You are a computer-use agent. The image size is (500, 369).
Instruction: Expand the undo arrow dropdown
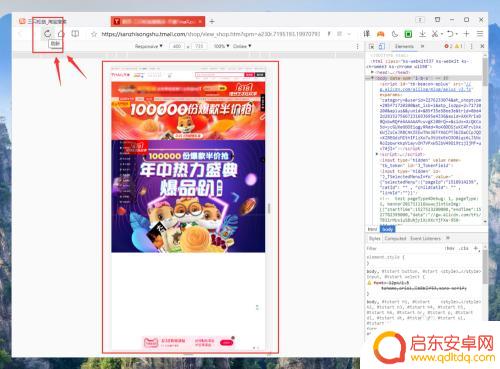[x=457, y=34]
